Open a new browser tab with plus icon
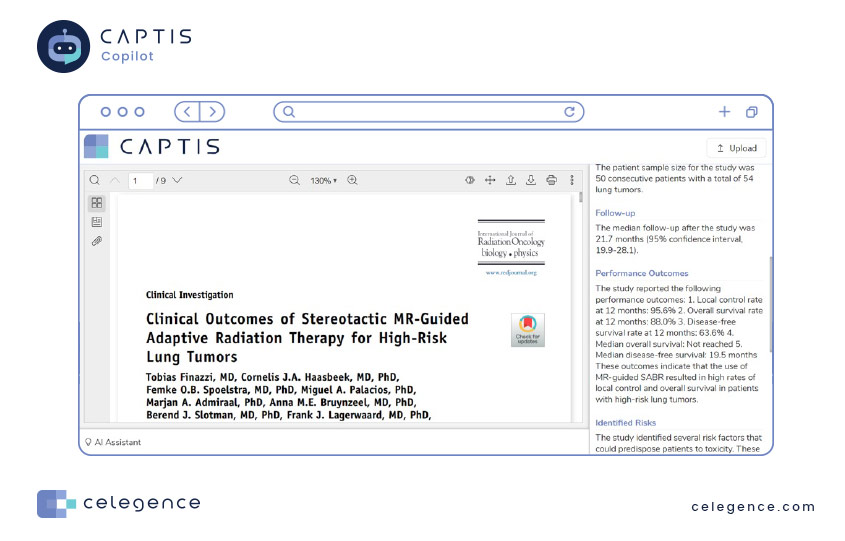 tap(724, 112)
